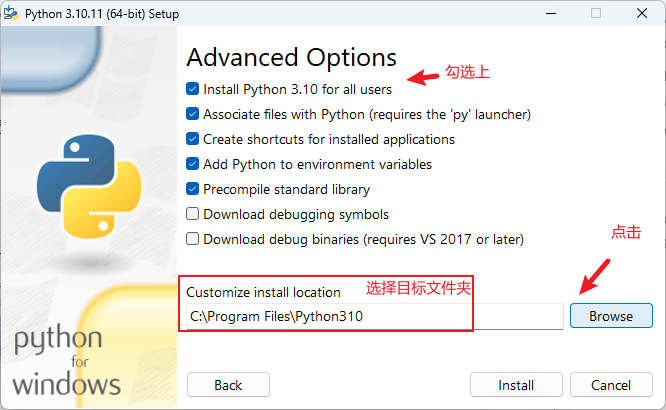The width and height of the screenshot is (666, 410).
Task: Enable Download debugging symbols checkbox
Action: [193, 214]
